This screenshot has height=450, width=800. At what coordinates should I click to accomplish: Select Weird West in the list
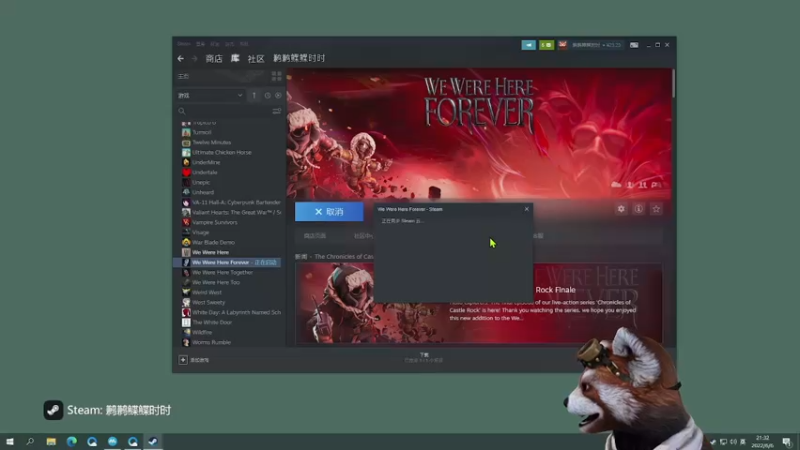pyautogui.click(x=207, y=292)
